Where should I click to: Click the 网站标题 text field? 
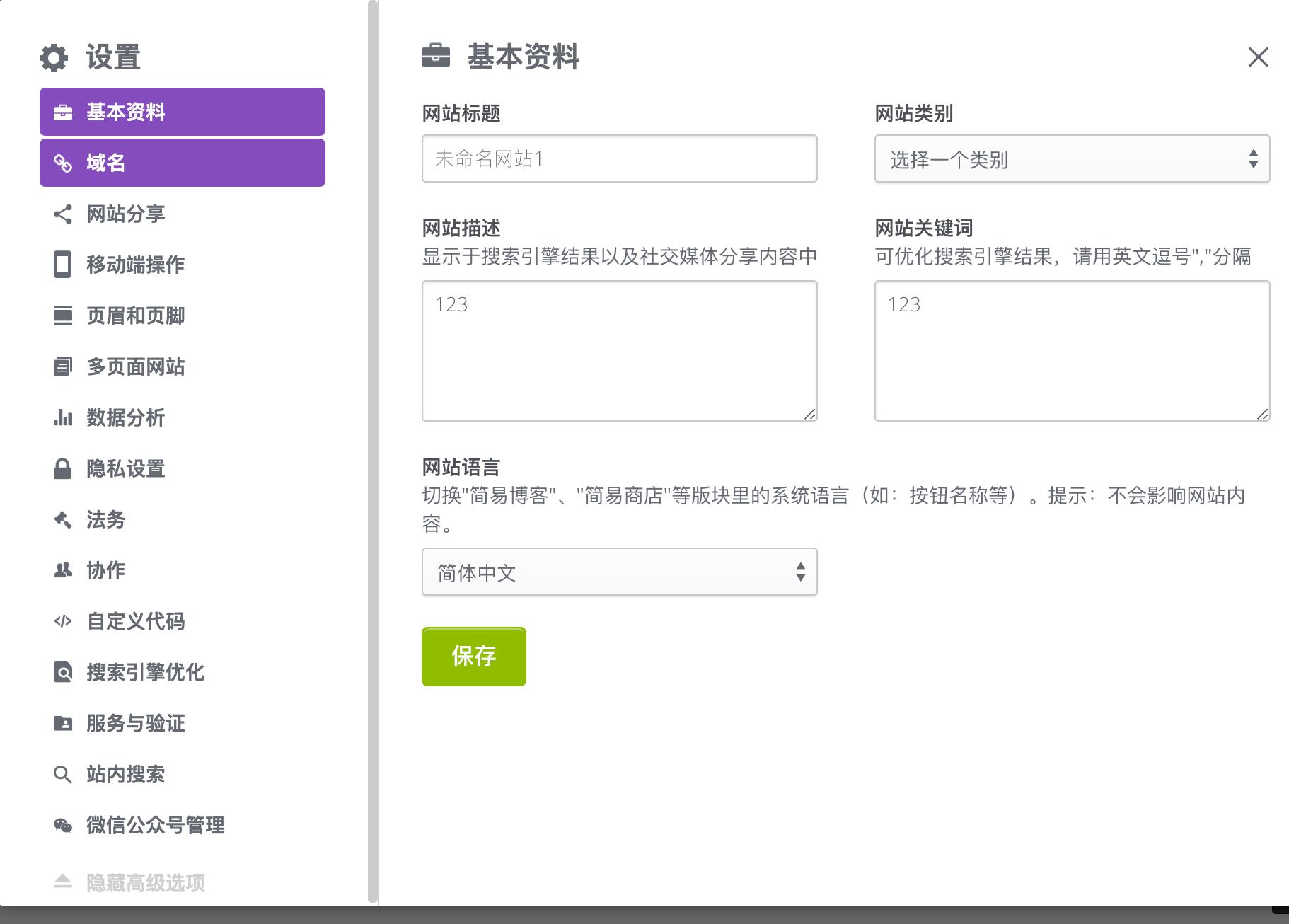click(619, 159)
